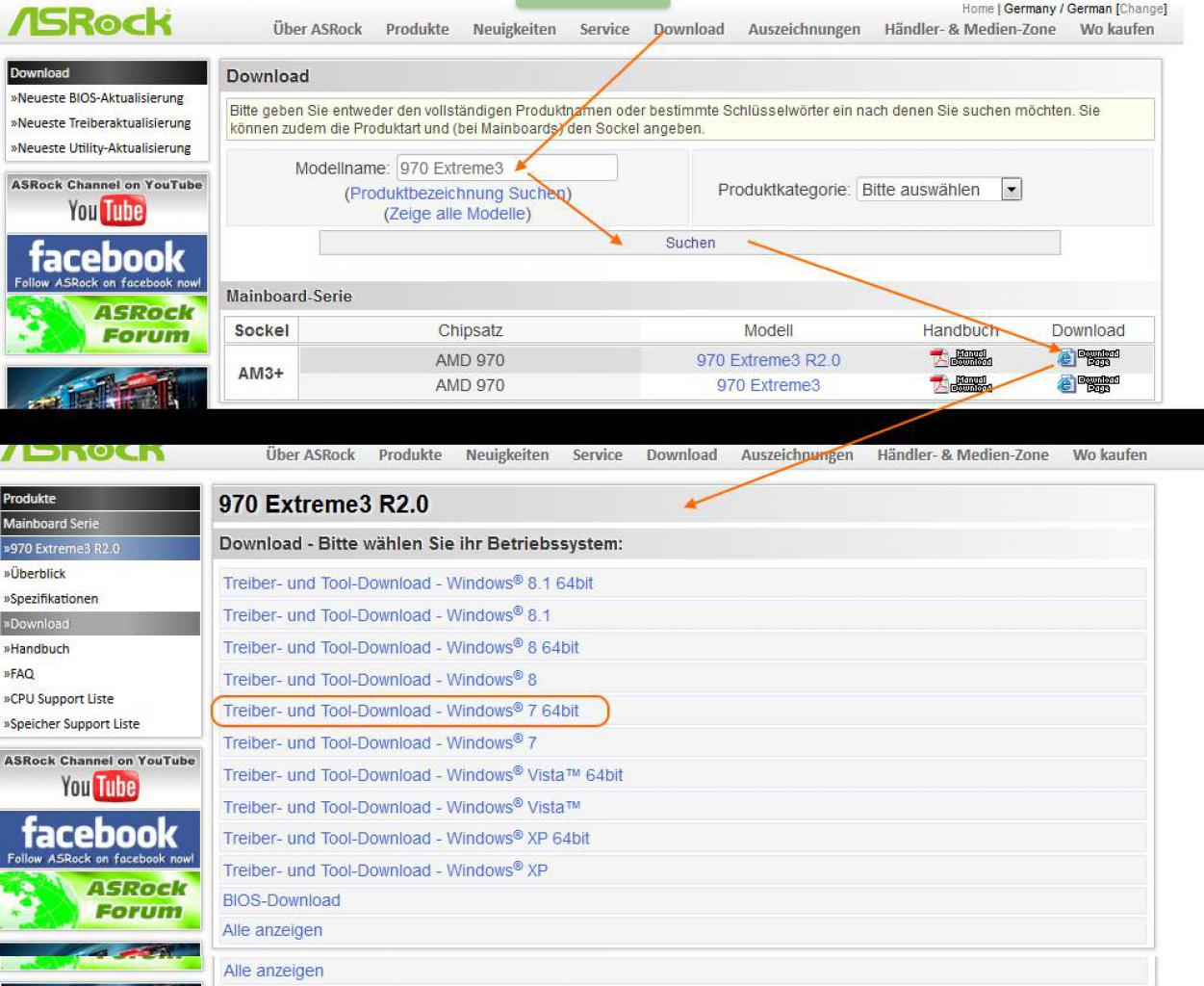
Task: Open Treiber download for Windows 8.1 64bit
Action: coord(408,584)
